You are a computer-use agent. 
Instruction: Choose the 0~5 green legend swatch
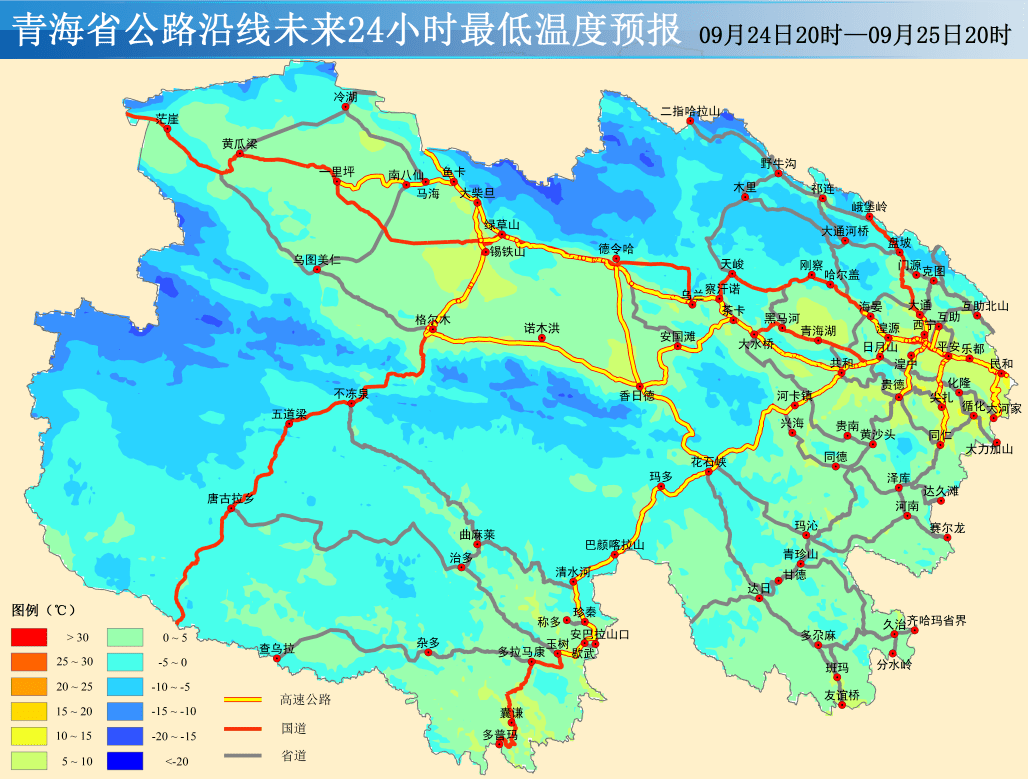(125, 637)
